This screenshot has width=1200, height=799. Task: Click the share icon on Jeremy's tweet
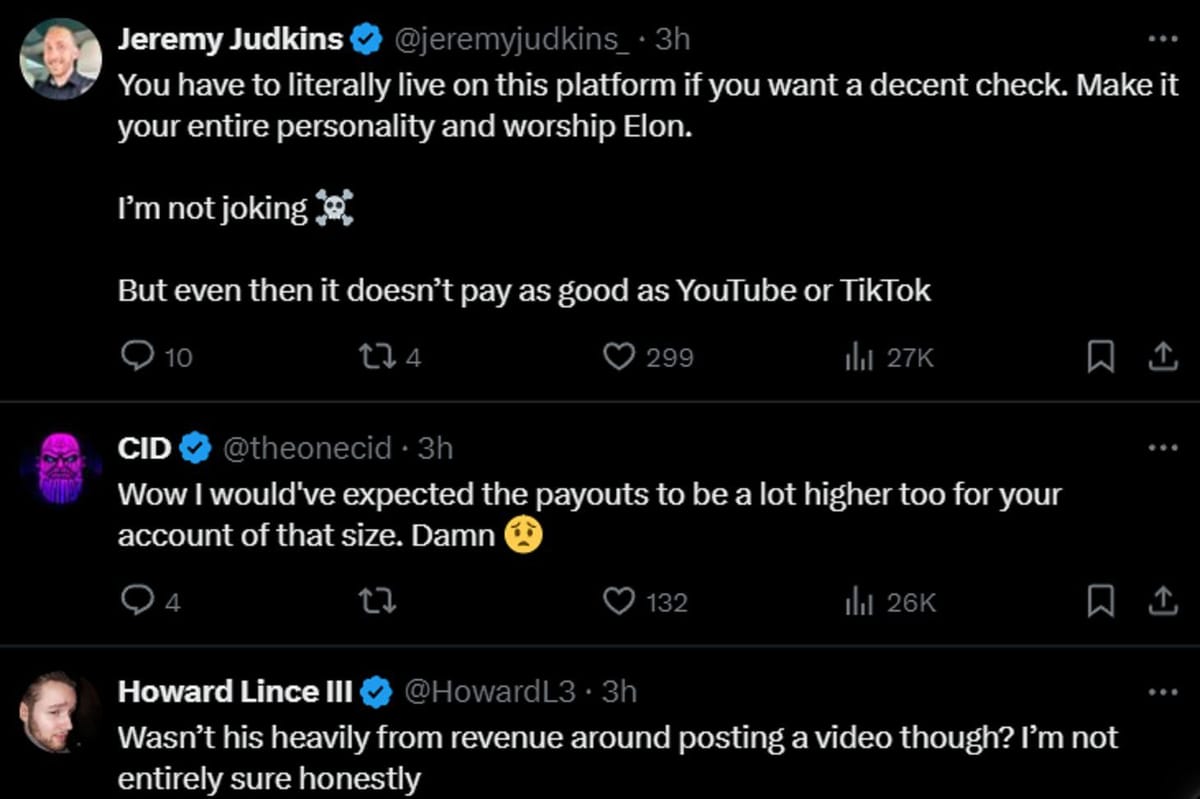click(x=1163, y=356)
